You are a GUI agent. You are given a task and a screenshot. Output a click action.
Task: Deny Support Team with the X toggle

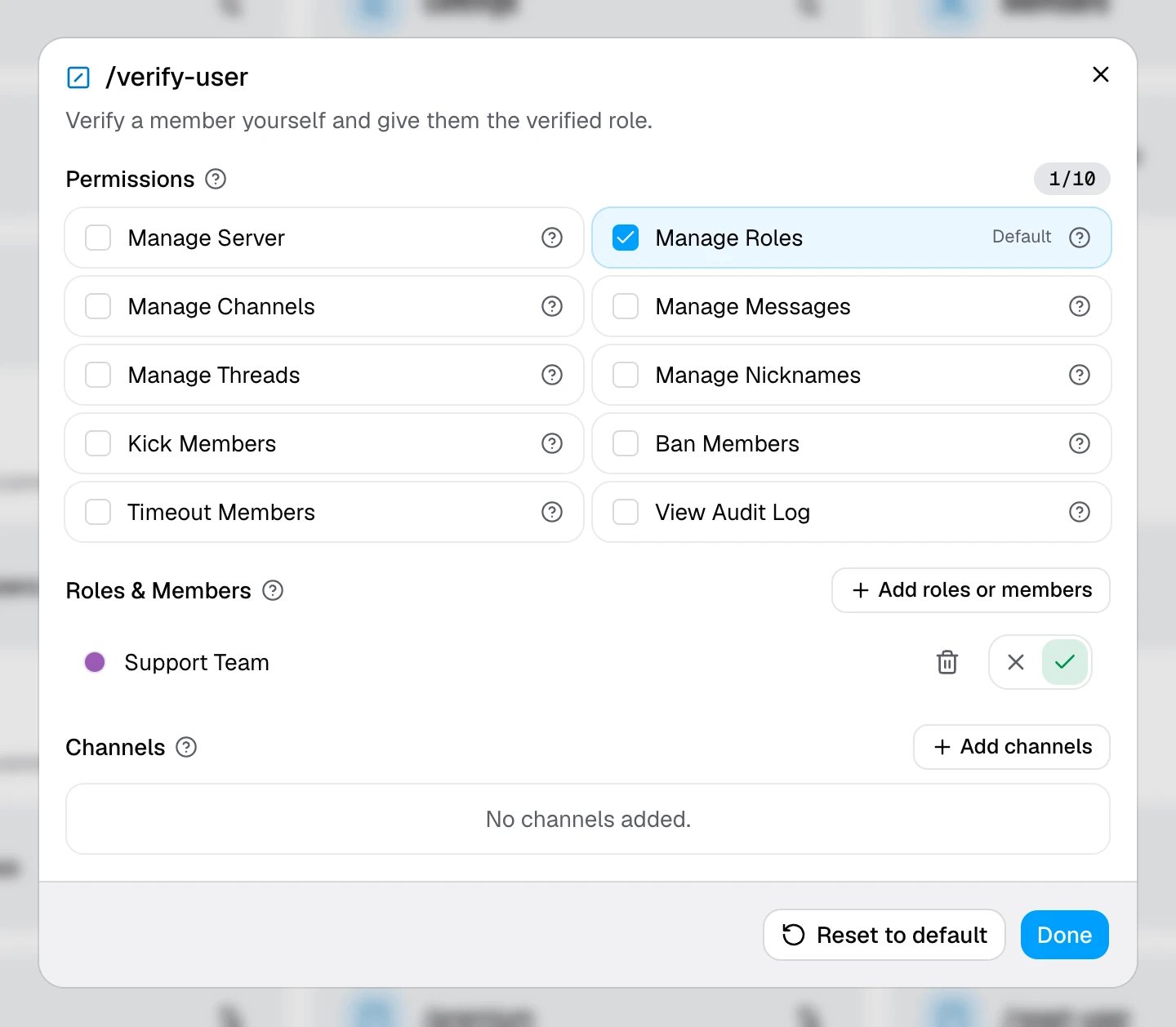point(1016,662)
